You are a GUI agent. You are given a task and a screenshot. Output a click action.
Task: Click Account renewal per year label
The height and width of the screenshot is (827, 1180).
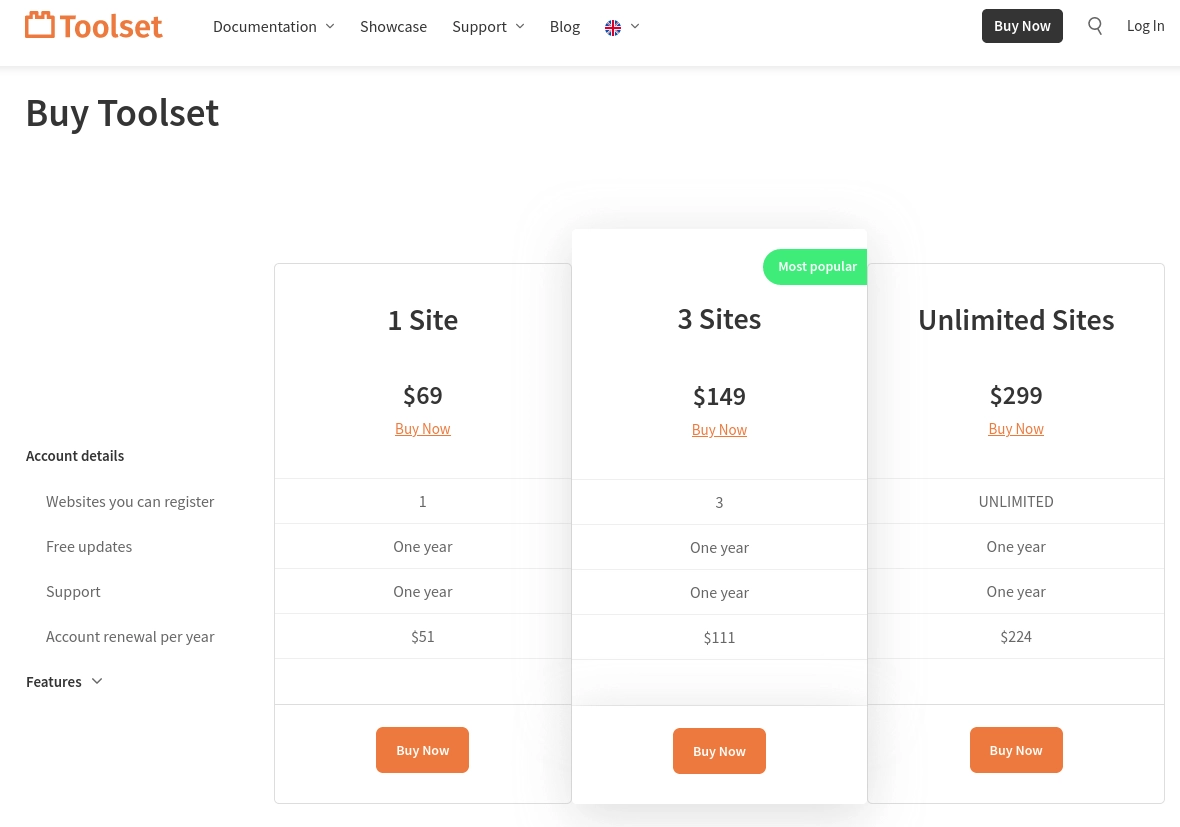pos(130,637)
